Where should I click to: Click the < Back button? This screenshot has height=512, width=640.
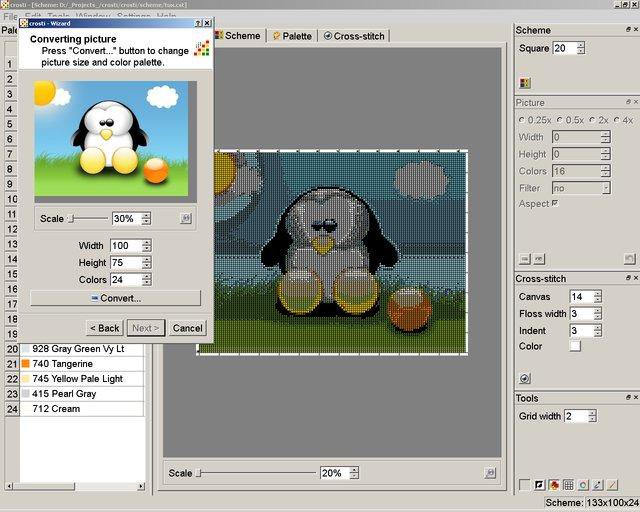104,328
